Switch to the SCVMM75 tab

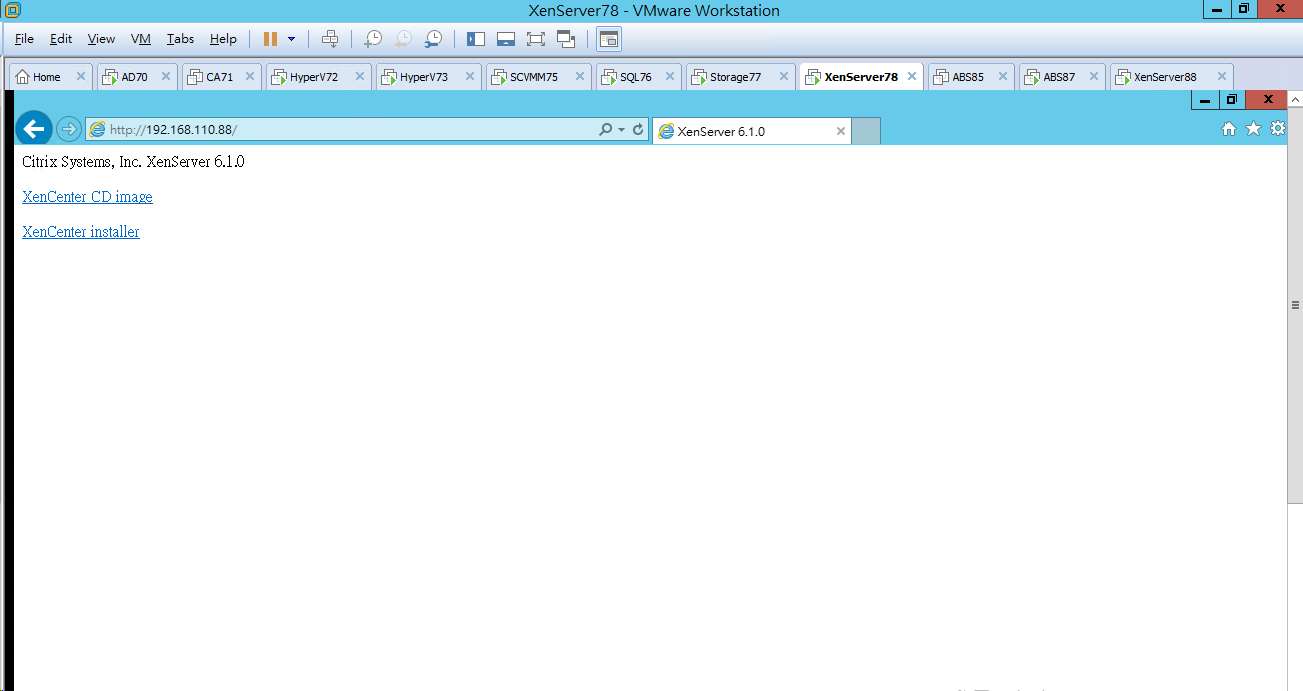coord(534,77)
